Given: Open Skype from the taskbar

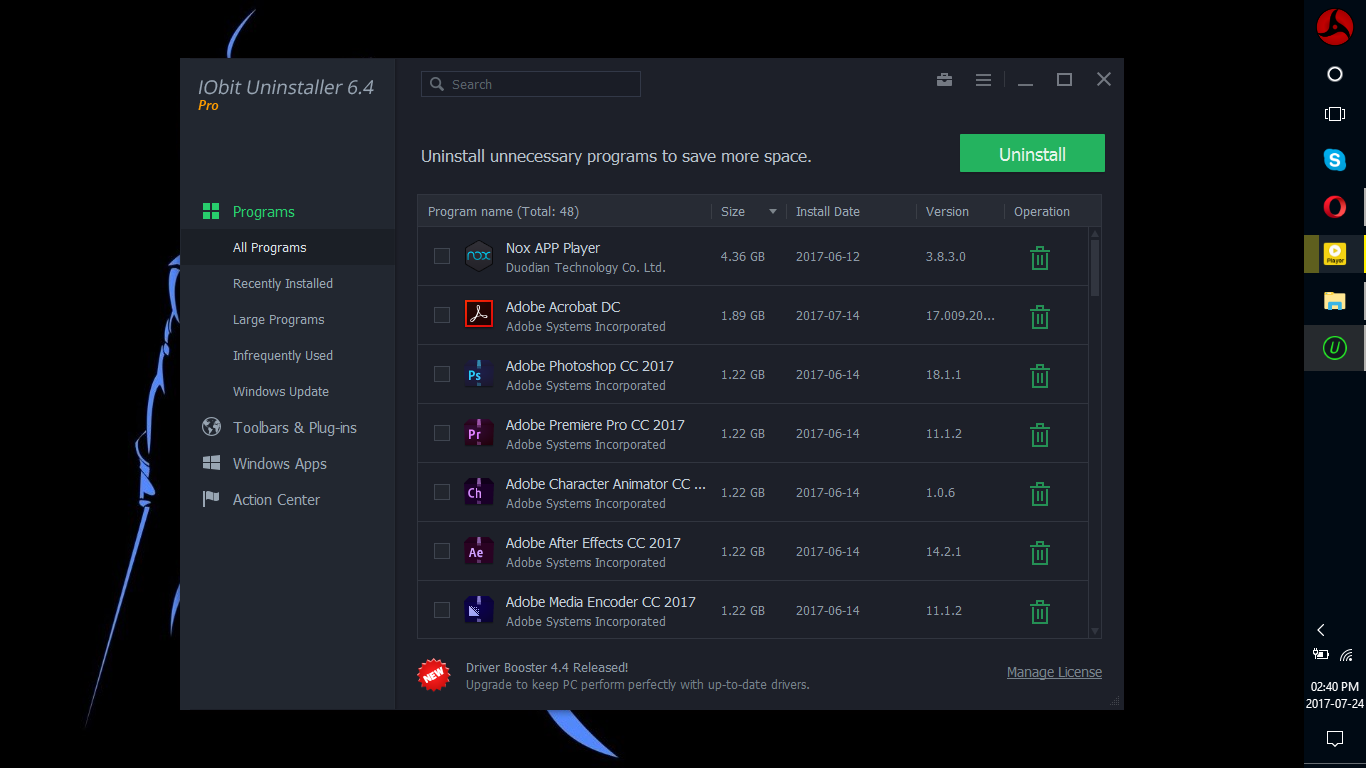Looking at the screenshot, I should [1335, 159].
